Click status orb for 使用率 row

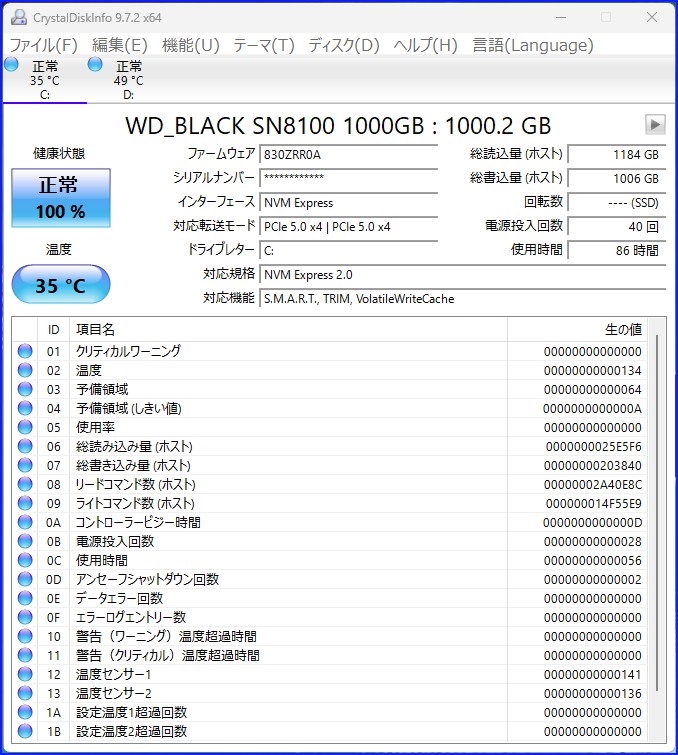tap(25, 427)
